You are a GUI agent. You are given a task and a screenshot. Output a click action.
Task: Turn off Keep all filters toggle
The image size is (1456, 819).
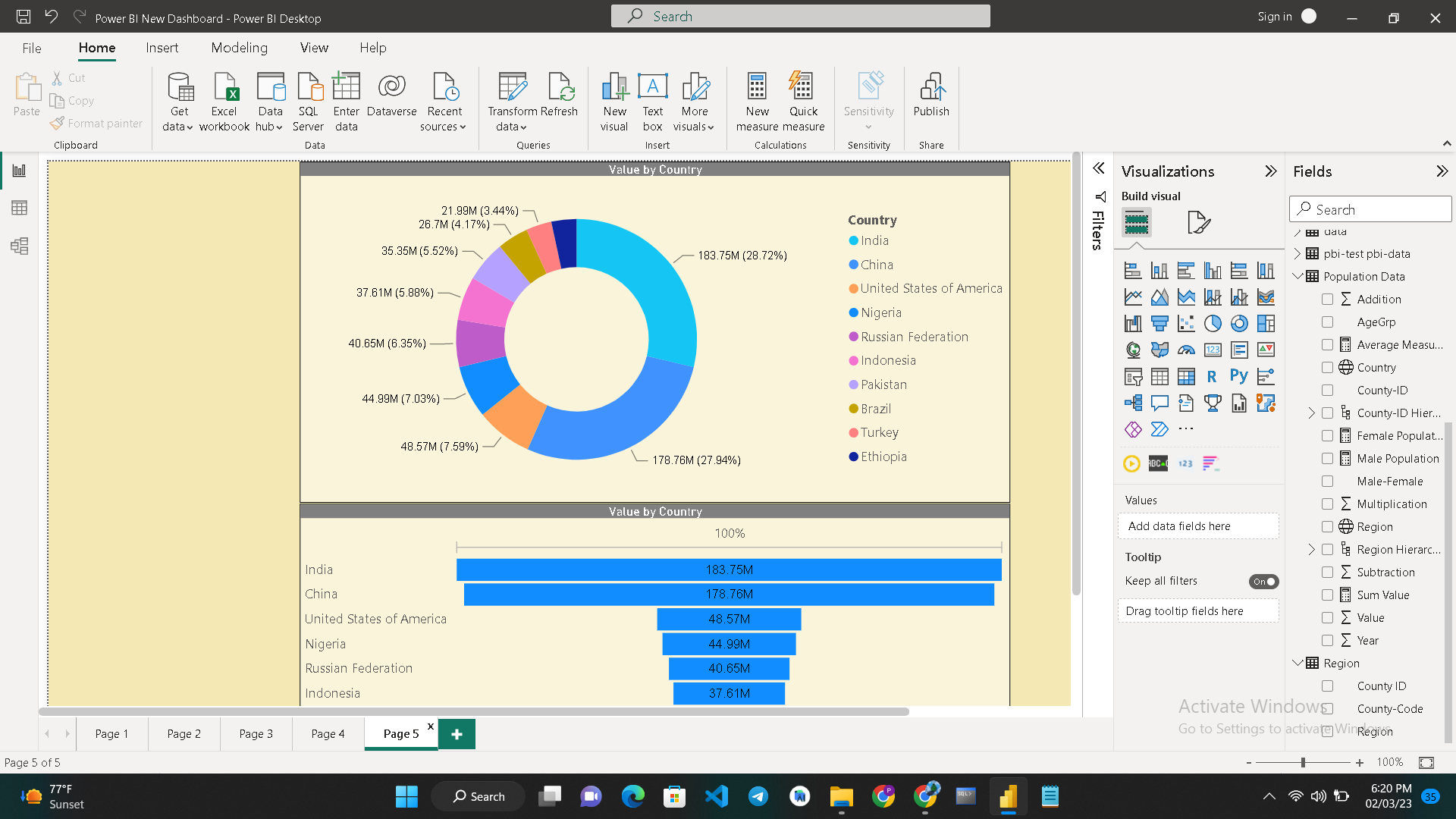1263,581
